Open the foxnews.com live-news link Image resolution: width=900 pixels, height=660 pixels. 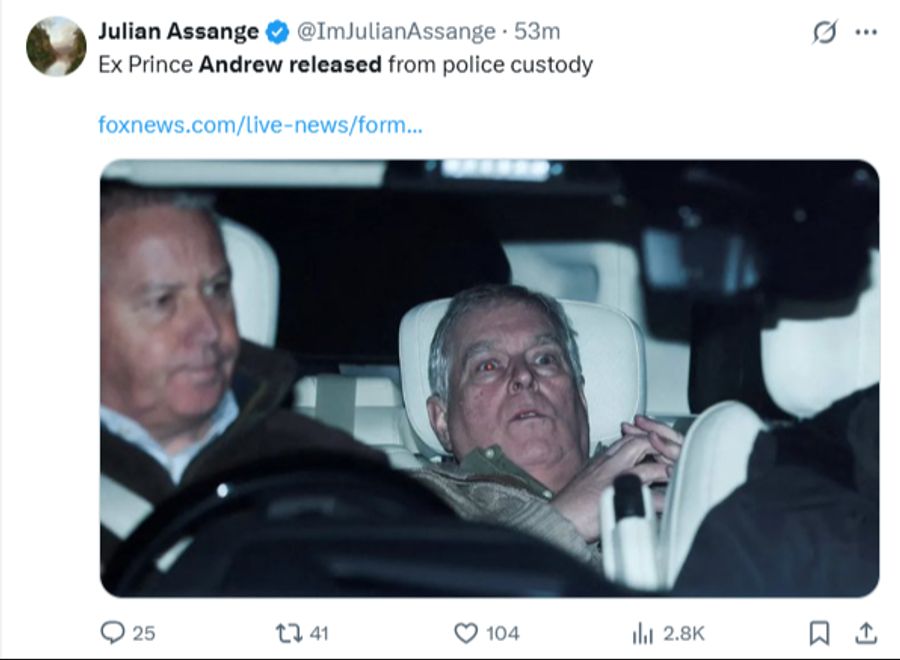point(260,125)
